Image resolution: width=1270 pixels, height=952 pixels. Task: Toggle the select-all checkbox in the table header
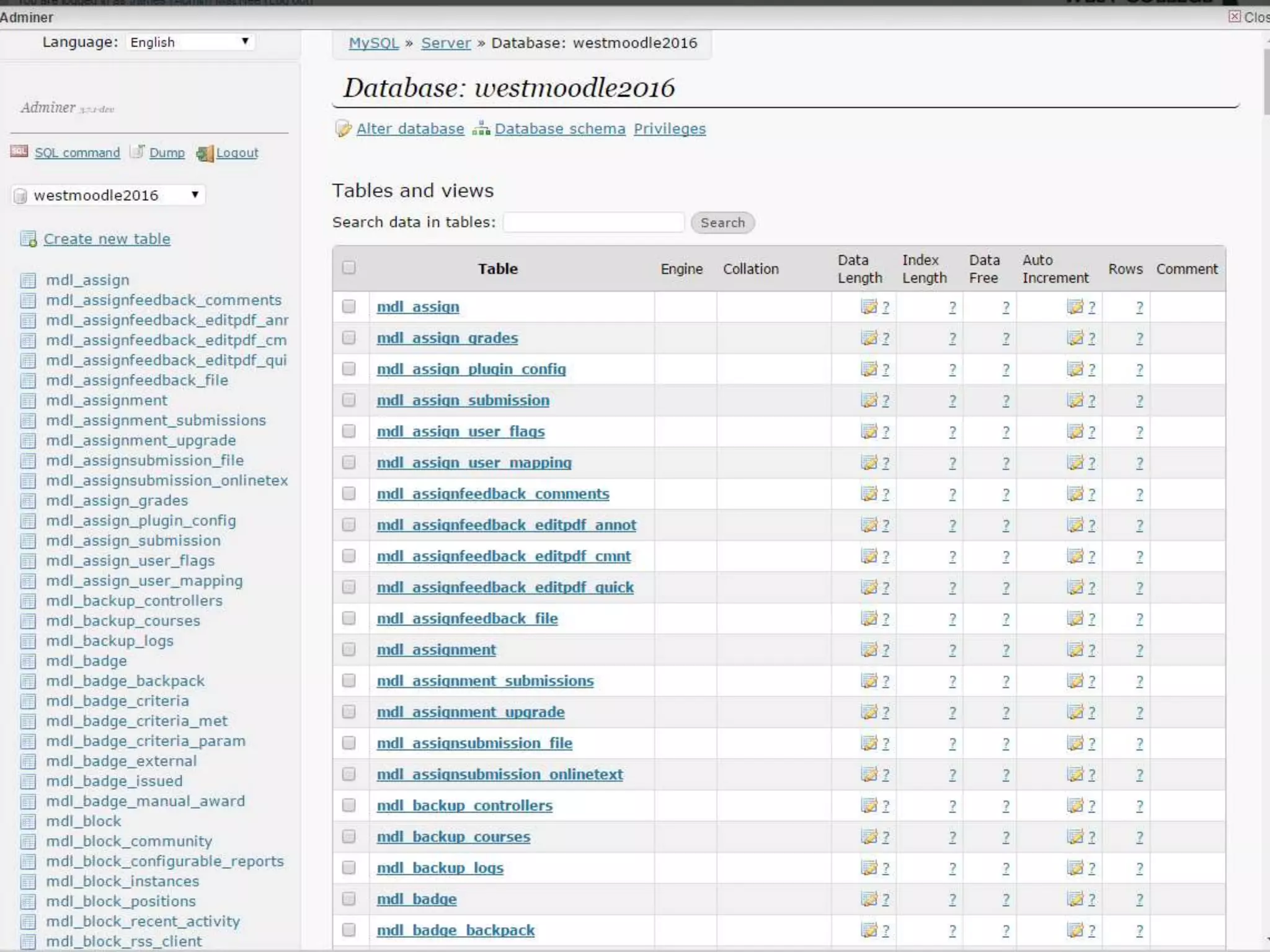point(349,268)
